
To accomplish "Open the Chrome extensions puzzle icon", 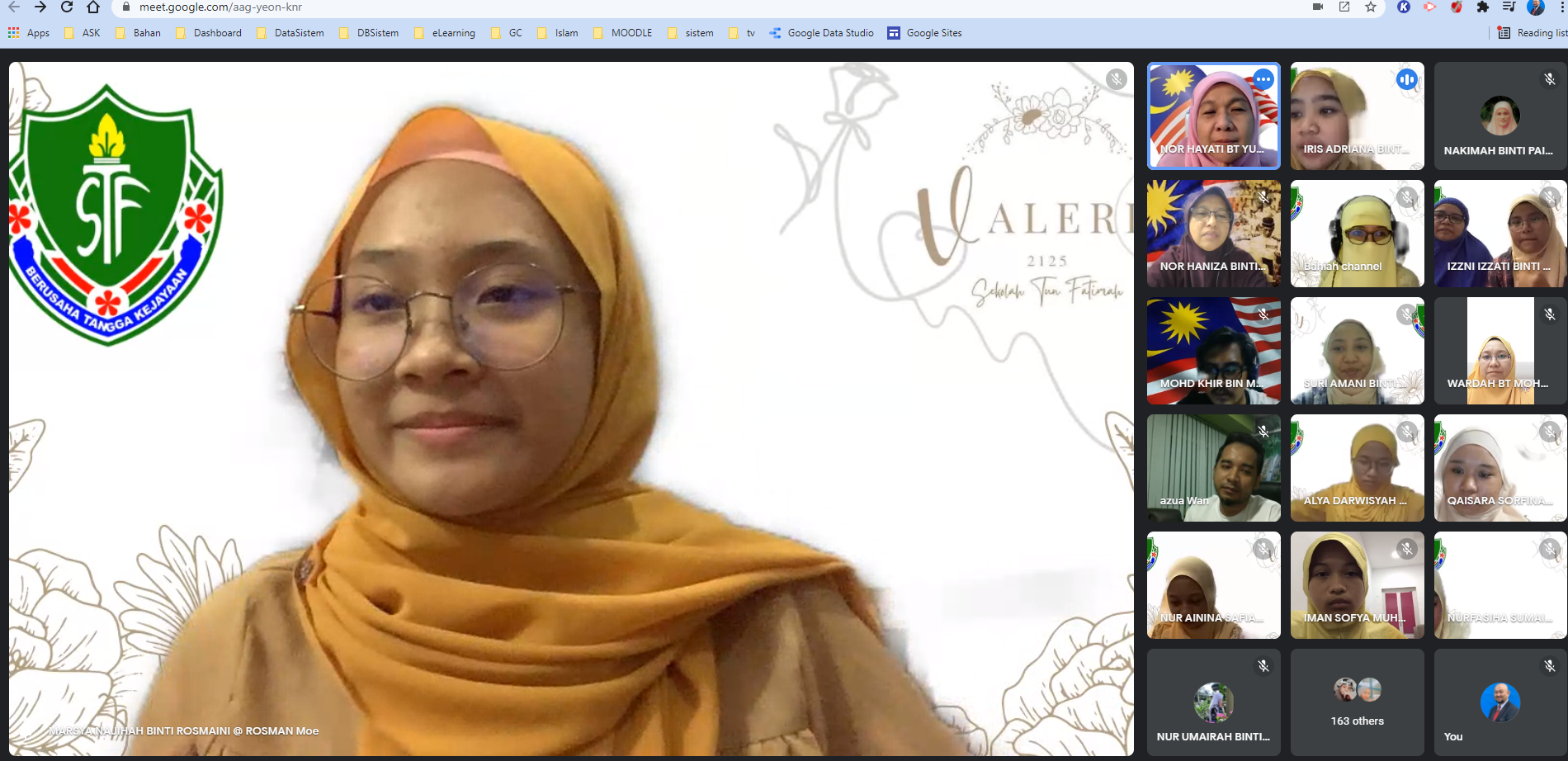I will tap(1483, 7).
